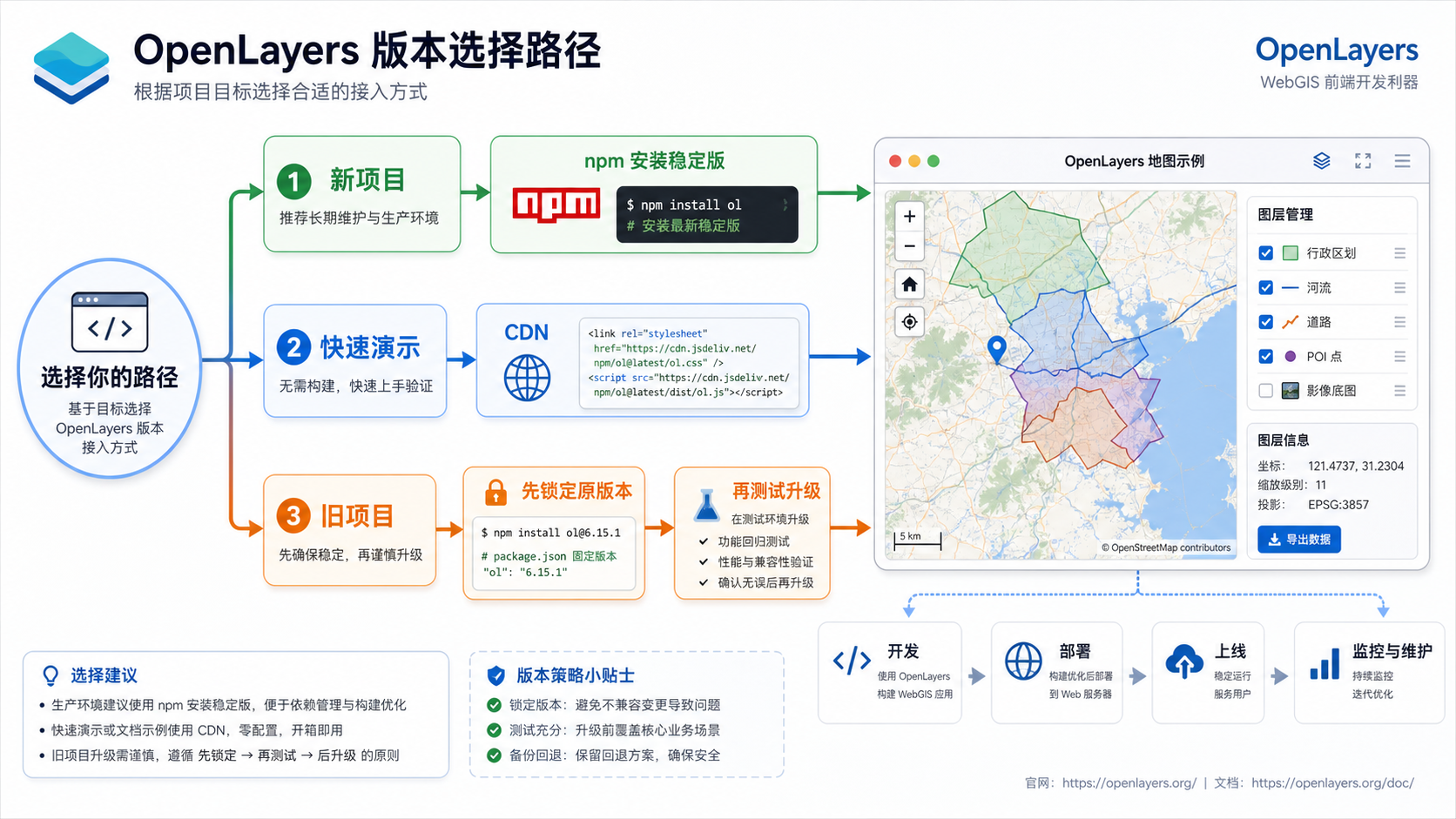Uncheck the 河流 layer checkbox
Image resolution: width=1456 pixels, height=819 pixels.
pos(1266,287)
